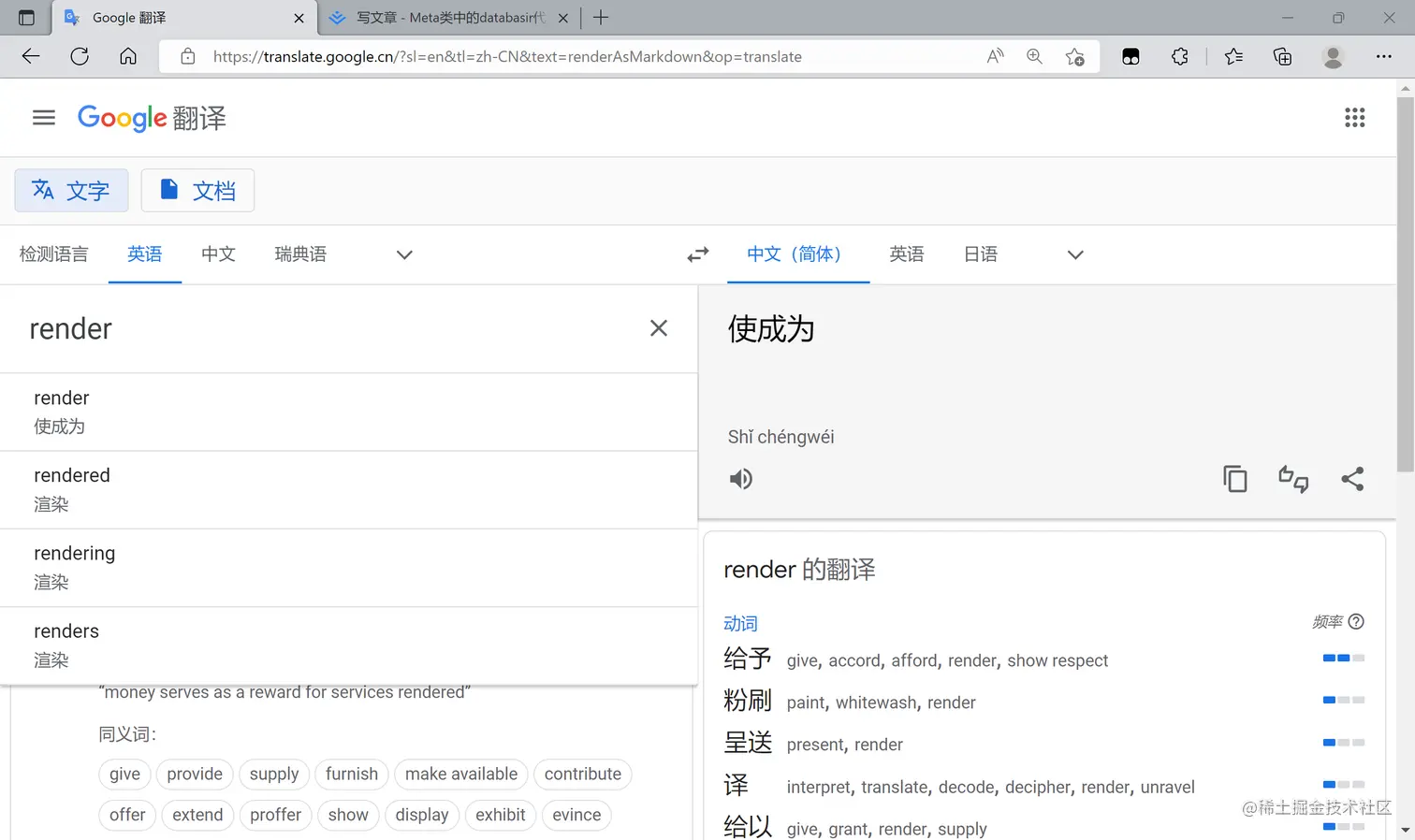This screenshot has width=1415, height=840.
Task: Open browser collections
Action: point(1282,56)
